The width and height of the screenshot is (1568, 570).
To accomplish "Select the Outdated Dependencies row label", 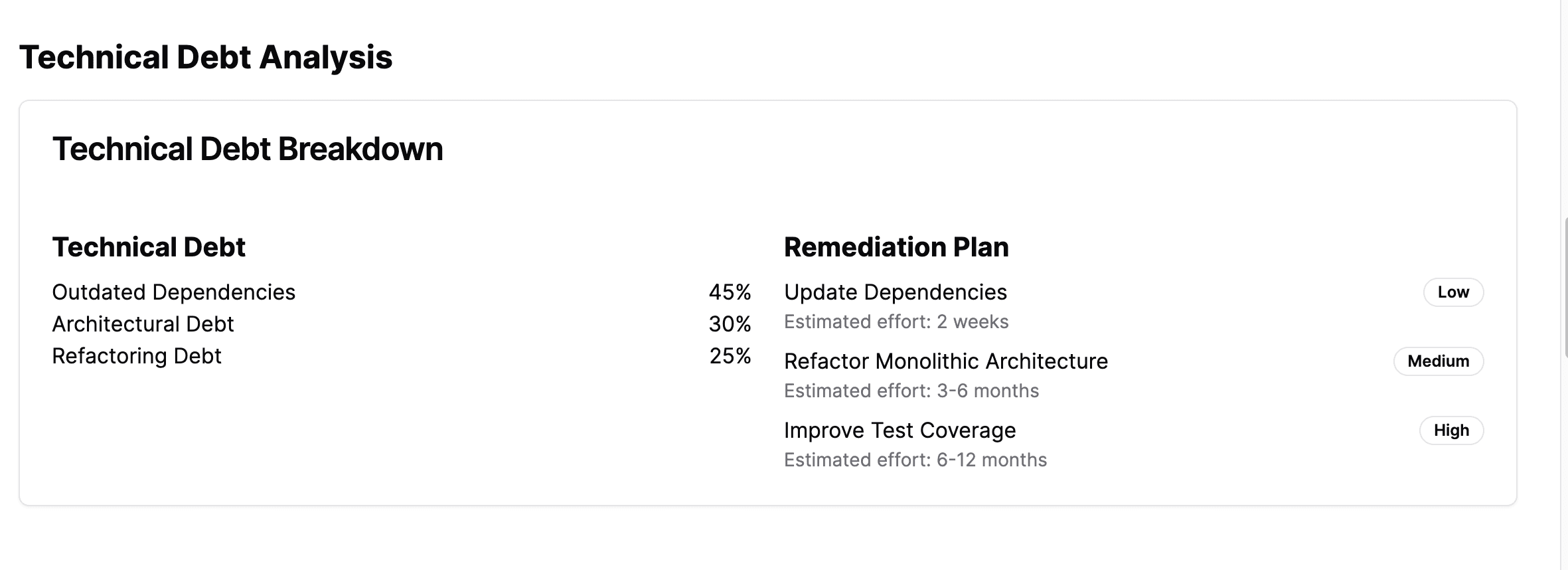I will (x=174, y=292).
